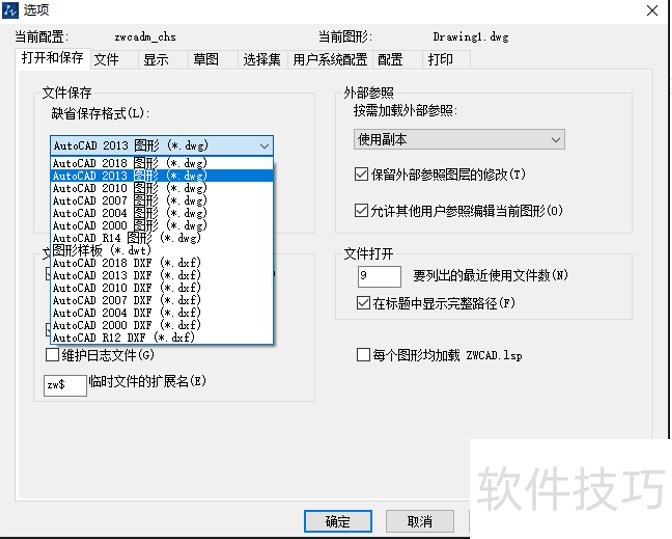This screenshot has width=672, height=539.
Task: Confirm with the 确定 button
Action: [x=338, y=521]
